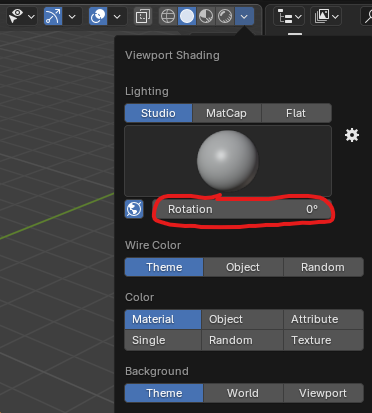Screen dimensions: 372x413
Task: Set Background to World
Action: point(243,393)
